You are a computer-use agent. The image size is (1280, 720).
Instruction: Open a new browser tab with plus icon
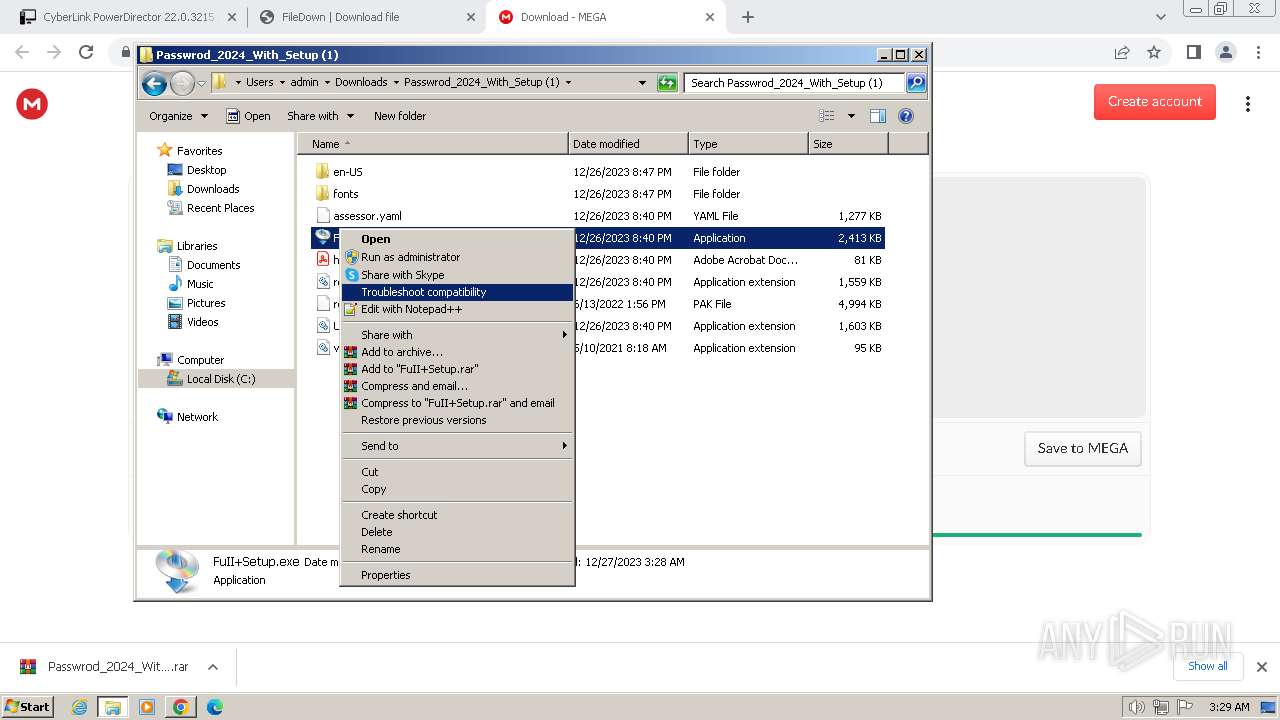747,17
